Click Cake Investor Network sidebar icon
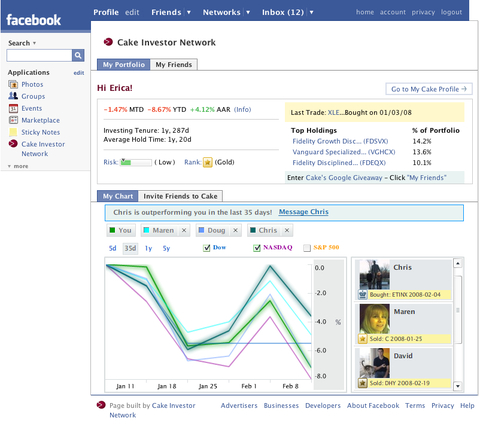This screenshot has height=430, width=480. tap(13, 144)
